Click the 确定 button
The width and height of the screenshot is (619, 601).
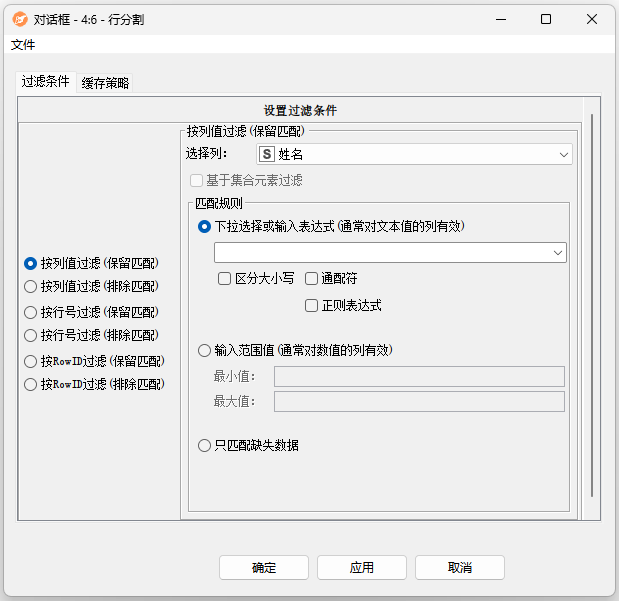(x=264, y=568)
